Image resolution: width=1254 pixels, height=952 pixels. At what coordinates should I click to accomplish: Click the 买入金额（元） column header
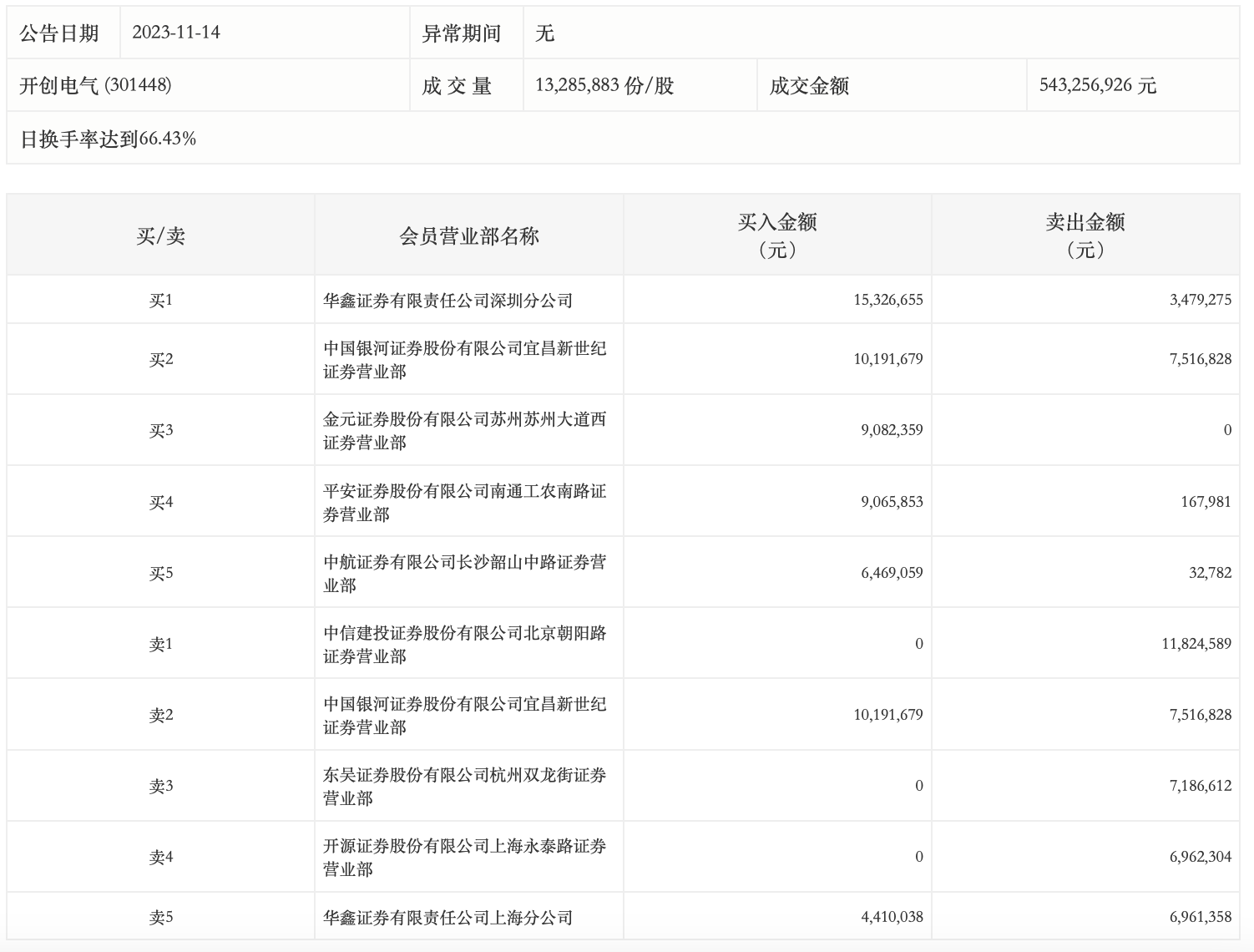coord(777,235)
